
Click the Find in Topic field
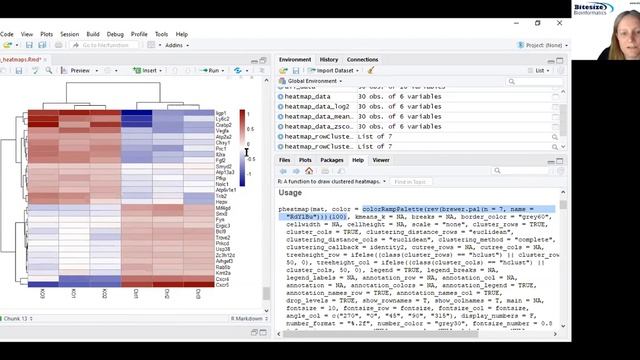click(410, 182)
